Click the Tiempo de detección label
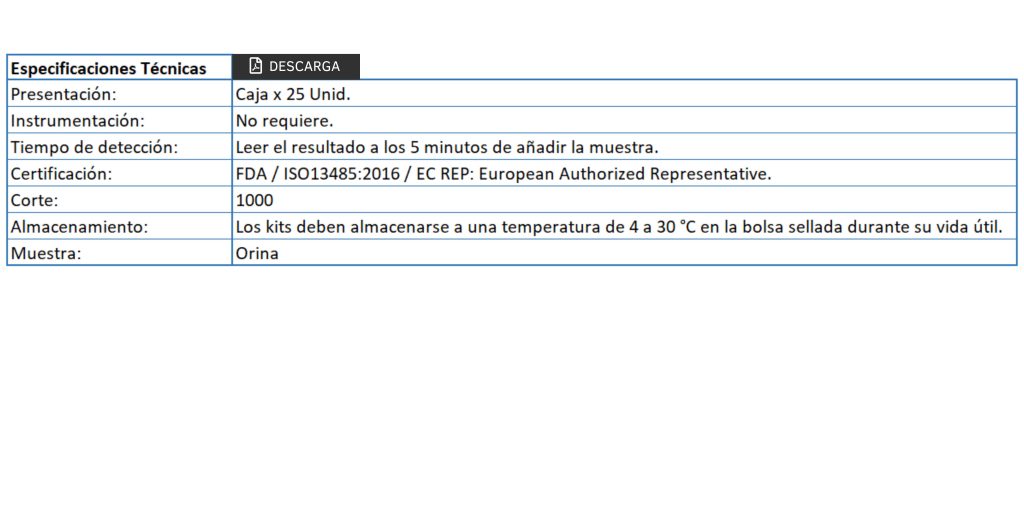 (95, 148)
